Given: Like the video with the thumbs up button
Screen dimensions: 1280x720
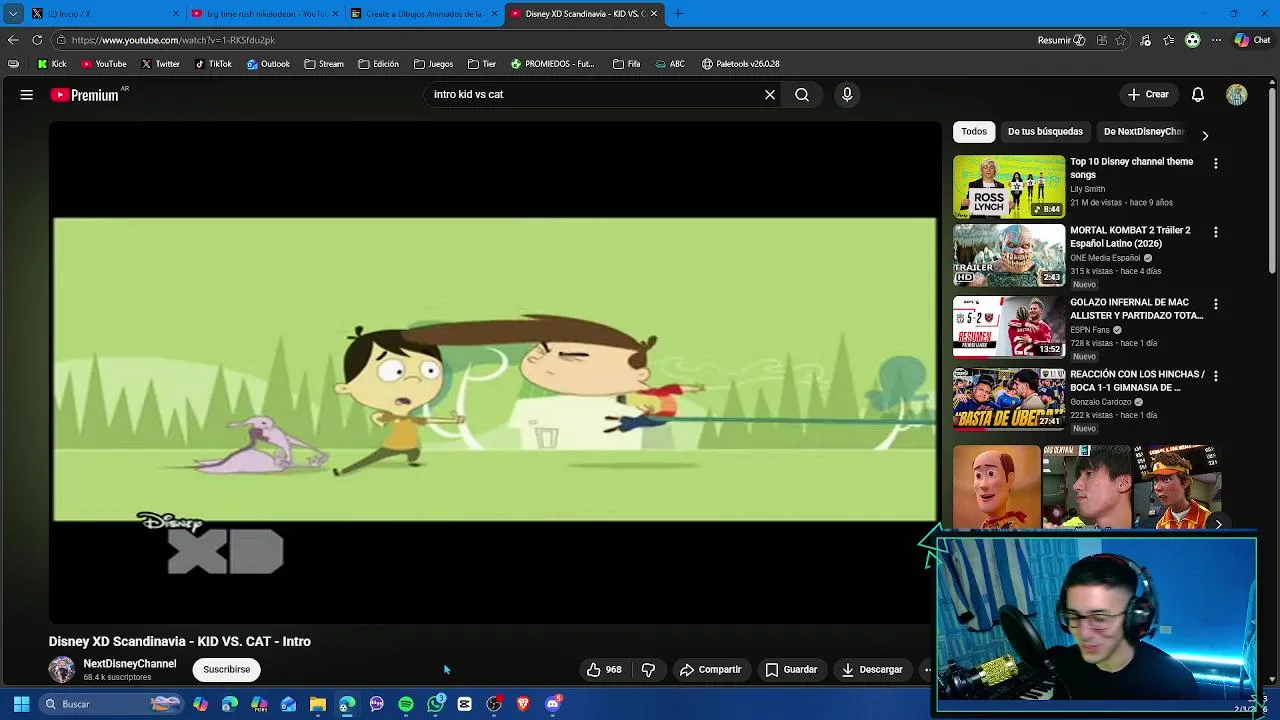Looking at the screenshot, I should point(604,669).
